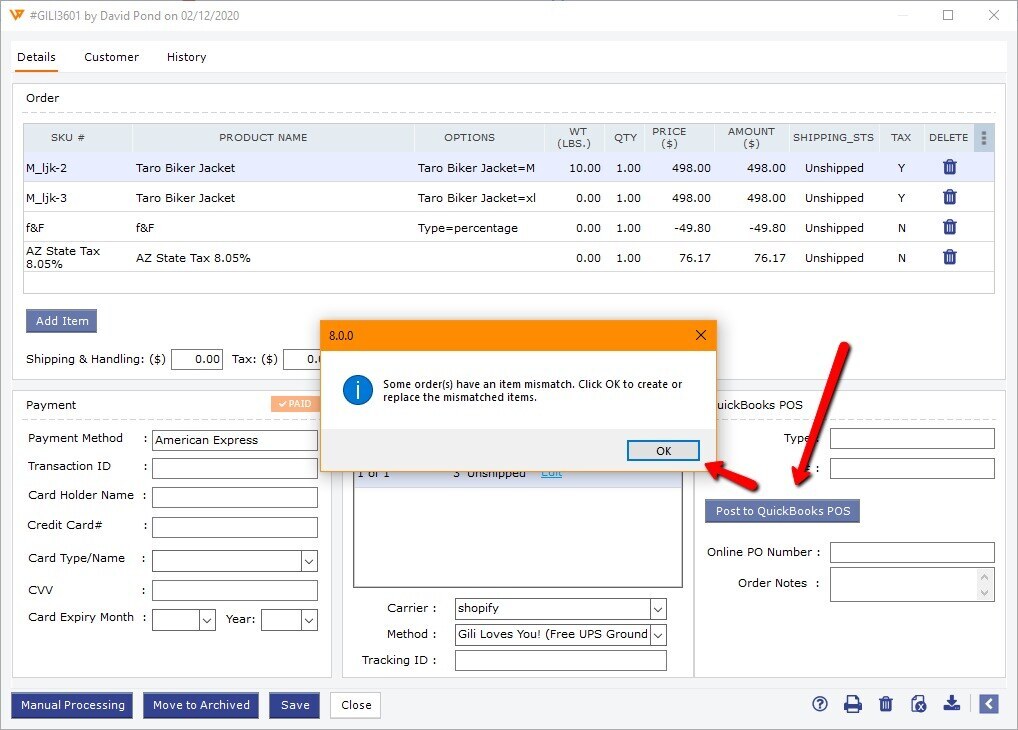This screenshot has width=1018, height=730.
Task: Open the order table column options menu
Action: [984, 138]
